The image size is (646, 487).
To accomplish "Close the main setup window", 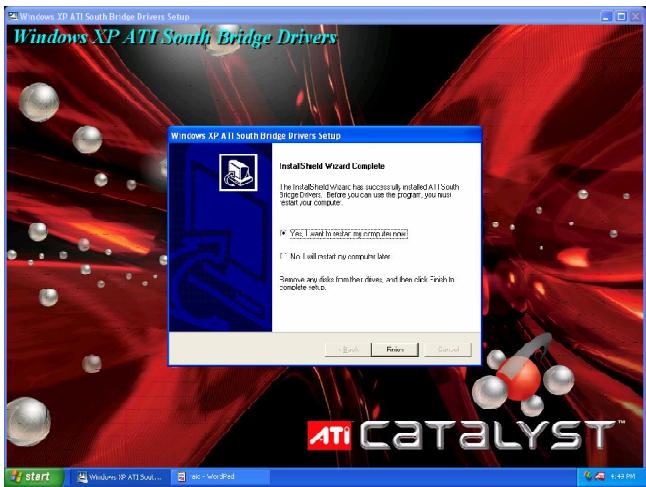I will [636, 16].
